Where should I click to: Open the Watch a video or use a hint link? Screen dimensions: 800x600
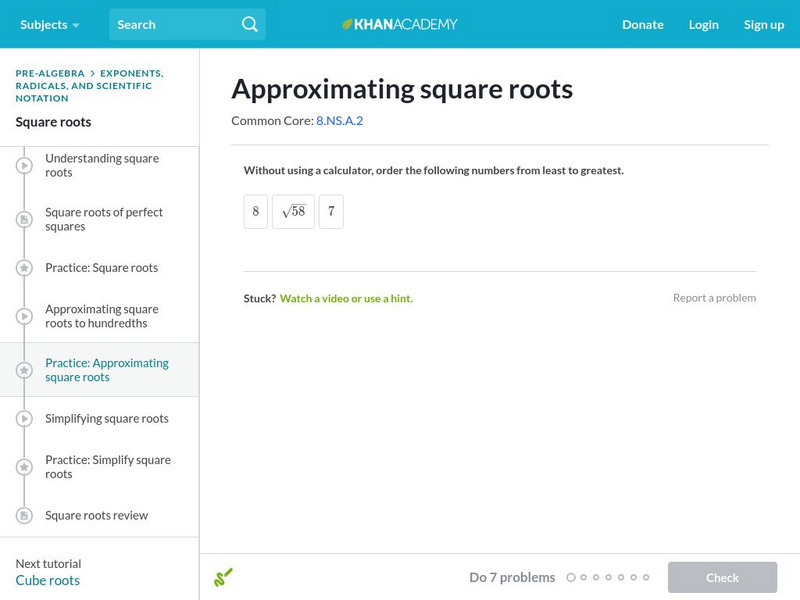click(346, 298)
